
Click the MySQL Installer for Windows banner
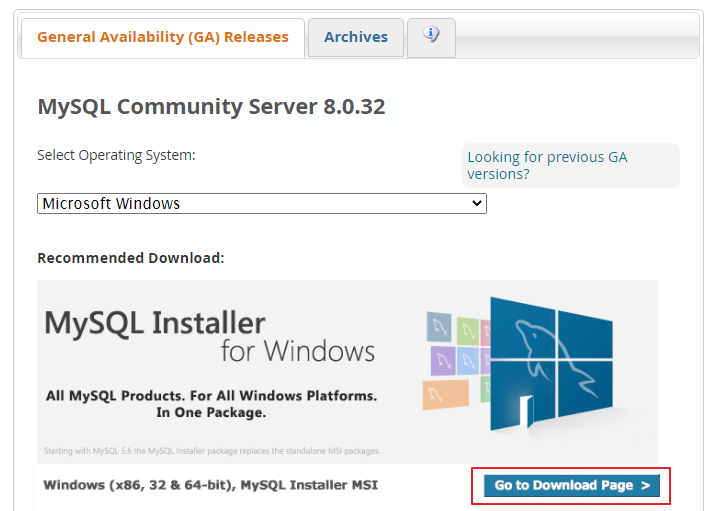point(348,372)
